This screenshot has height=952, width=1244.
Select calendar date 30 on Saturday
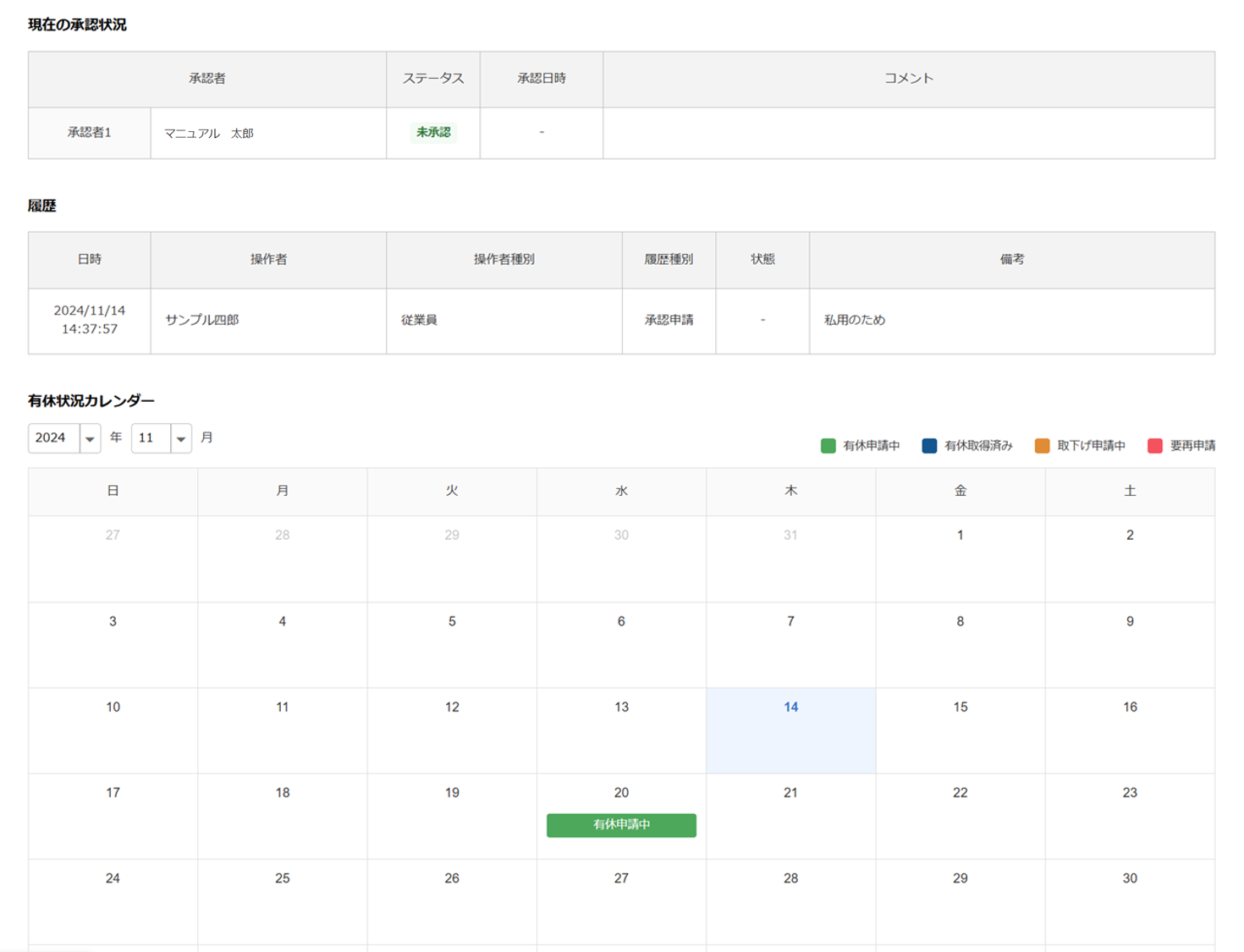[1129, 879]
